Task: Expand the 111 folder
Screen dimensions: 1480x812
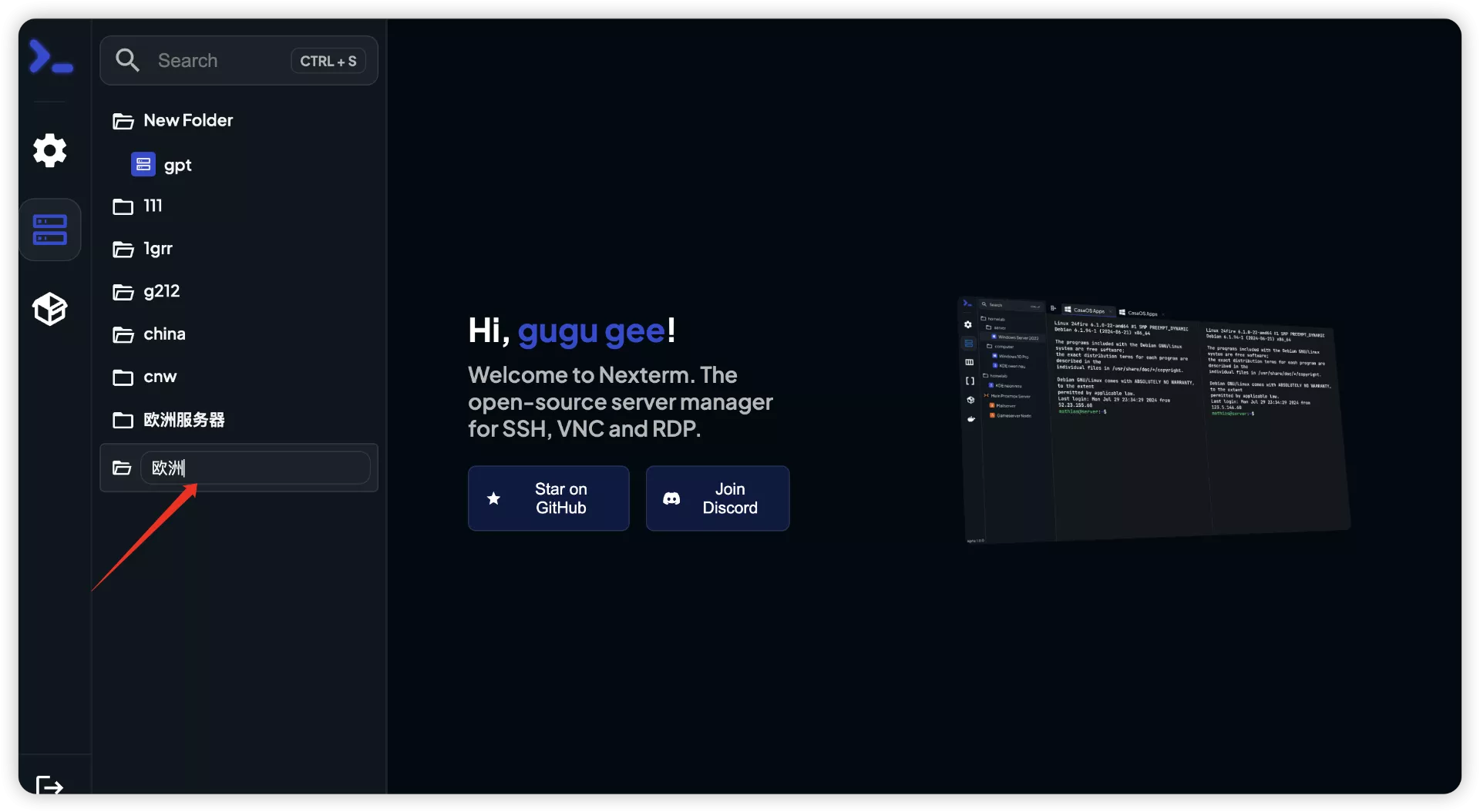Action: click(239, 206)
